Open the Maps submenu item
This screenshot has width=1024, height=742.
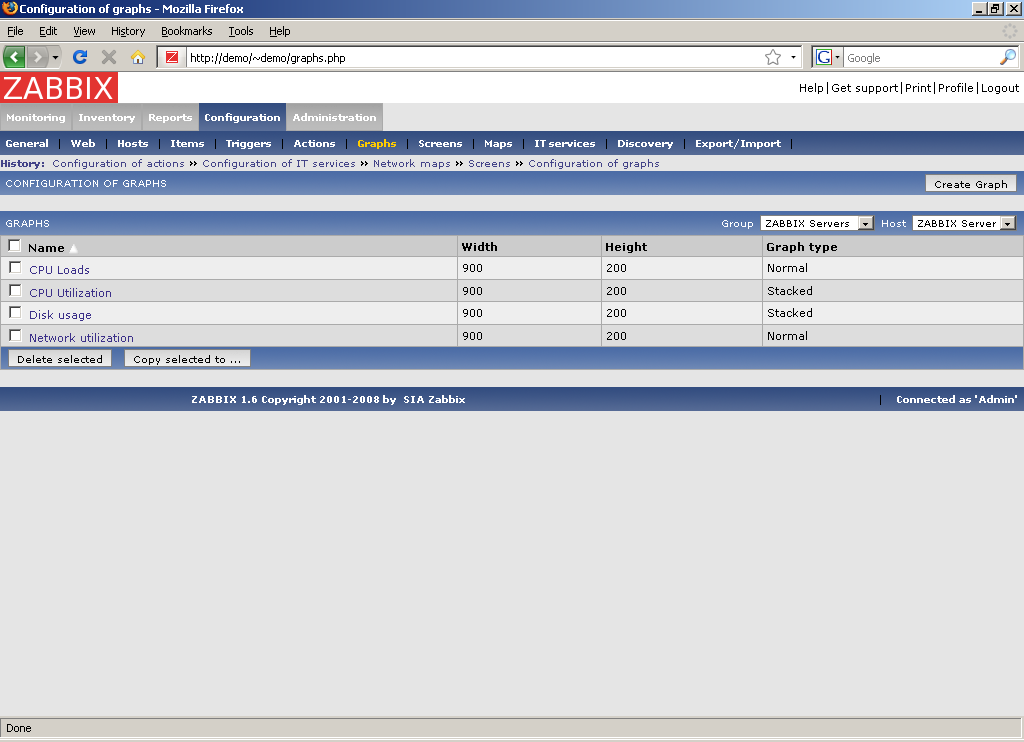point(498,144)
